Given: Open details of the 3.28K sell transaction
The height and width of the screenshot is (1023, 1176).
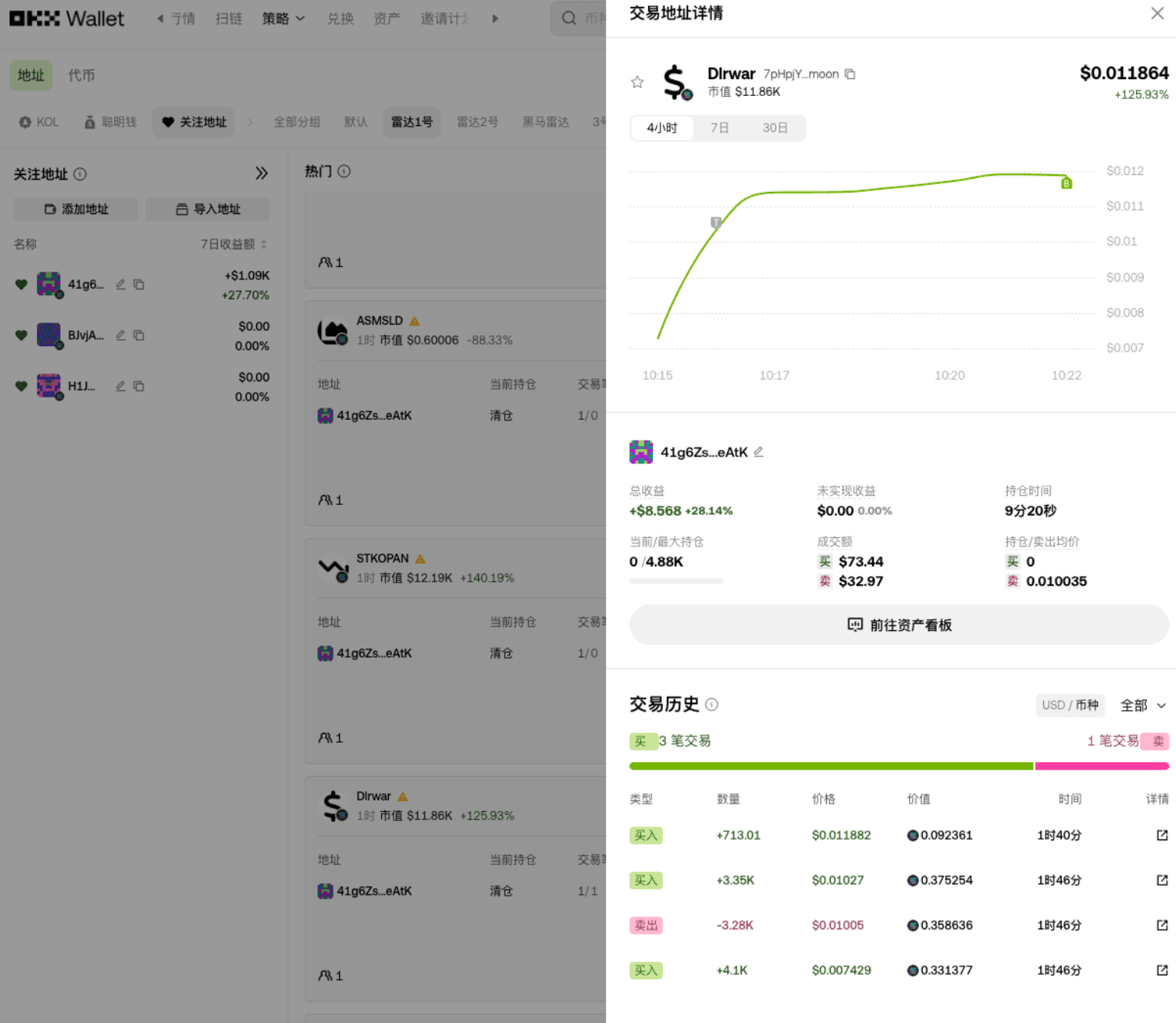Looking at the screenshot, I should (1161, 926).
